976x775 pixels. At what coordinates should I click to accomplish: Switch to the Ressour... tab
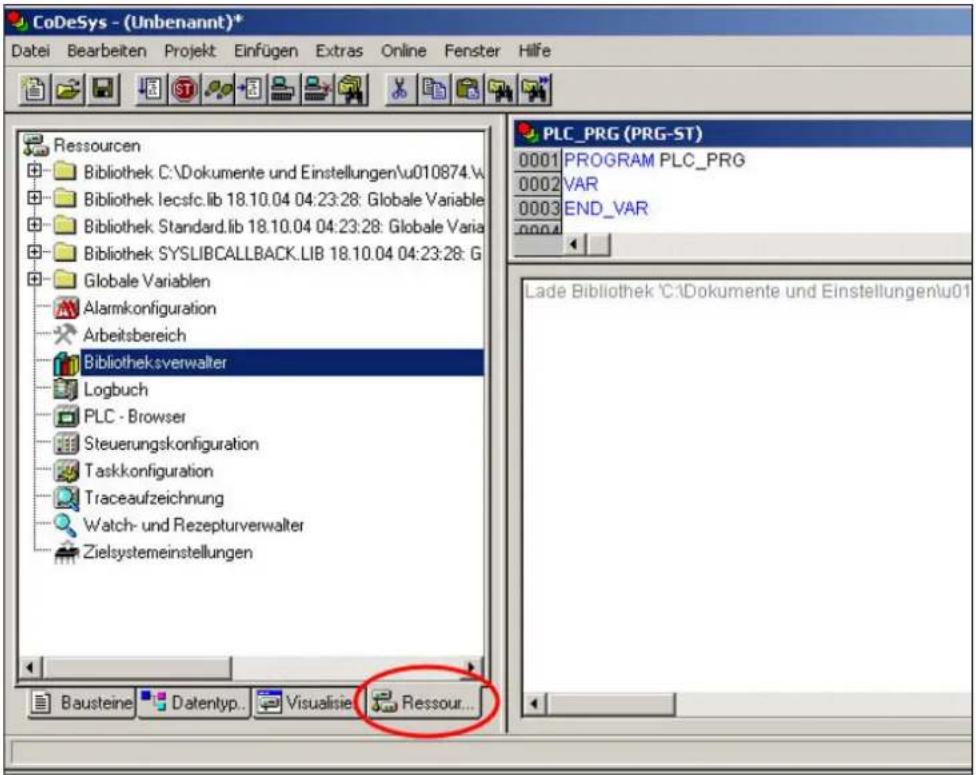tap(425, 702)
